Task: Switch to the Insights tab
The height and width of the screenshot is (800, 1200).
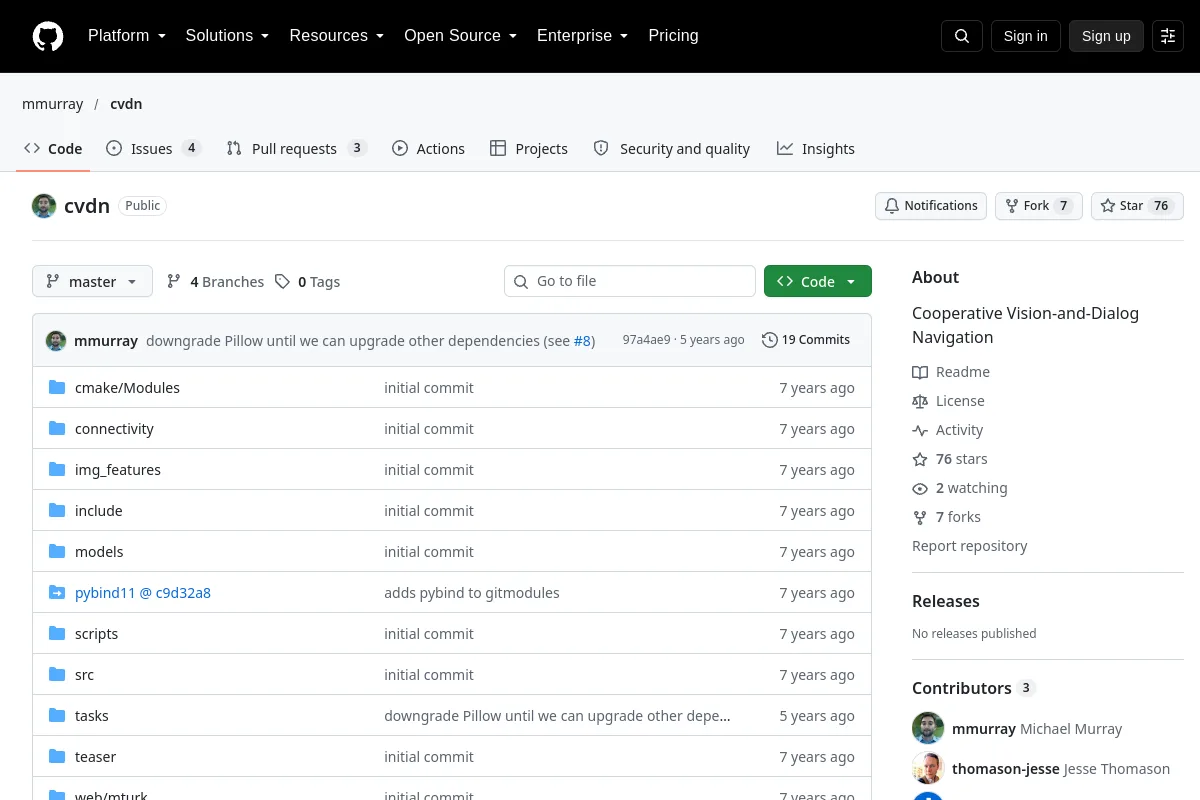Action: (x=815, y=149)
